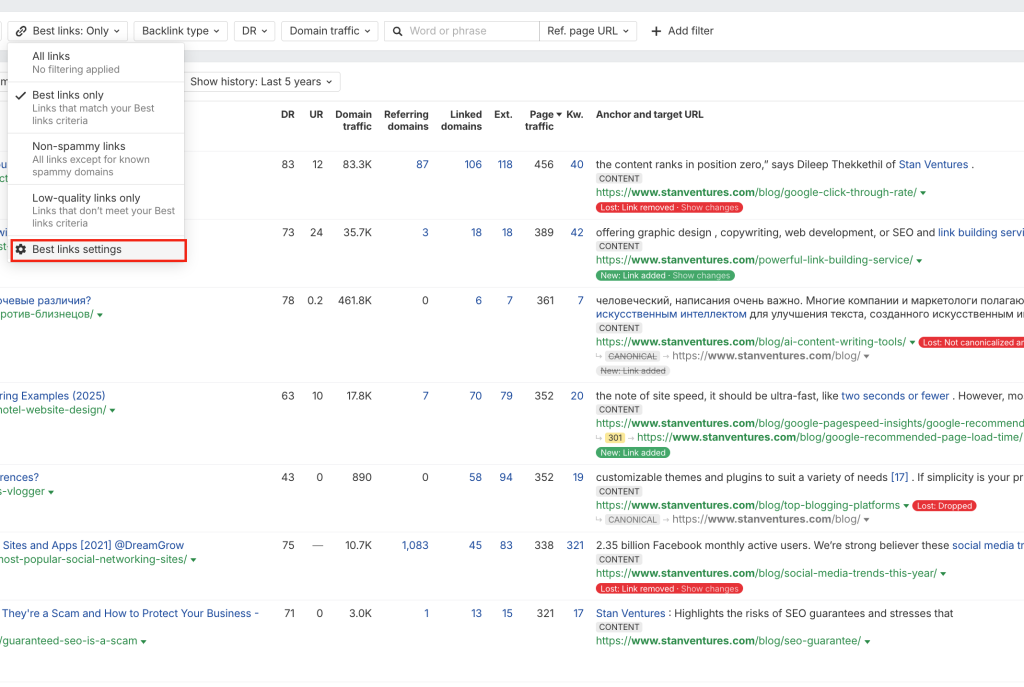
Task: Click the CONTENT tag under Stan Ventures anchor
Action: pos(619,627)
